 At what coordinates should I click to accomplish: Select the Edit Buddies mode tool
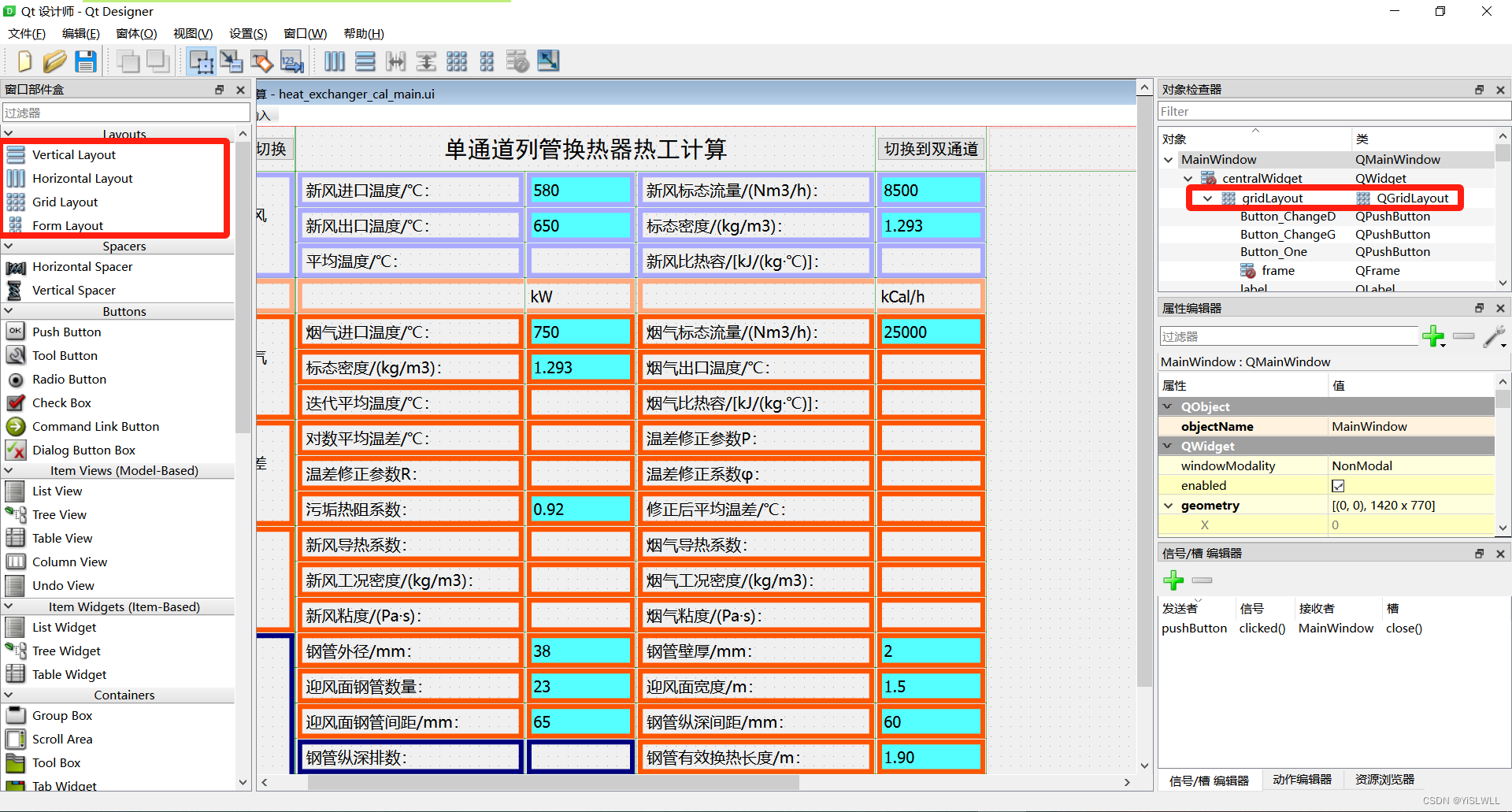[x=261, y=61]
